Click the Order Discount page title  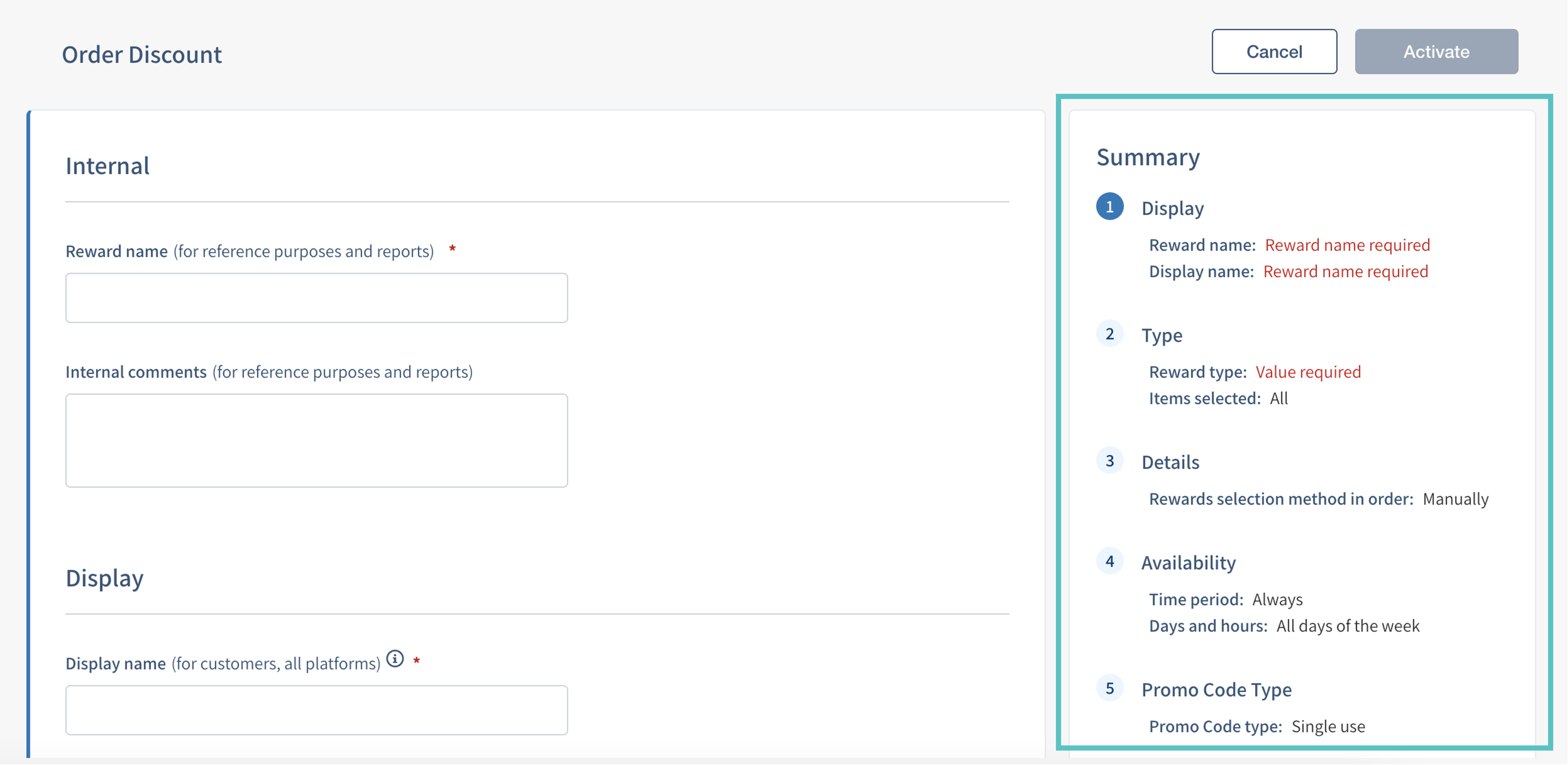point(142,55)
